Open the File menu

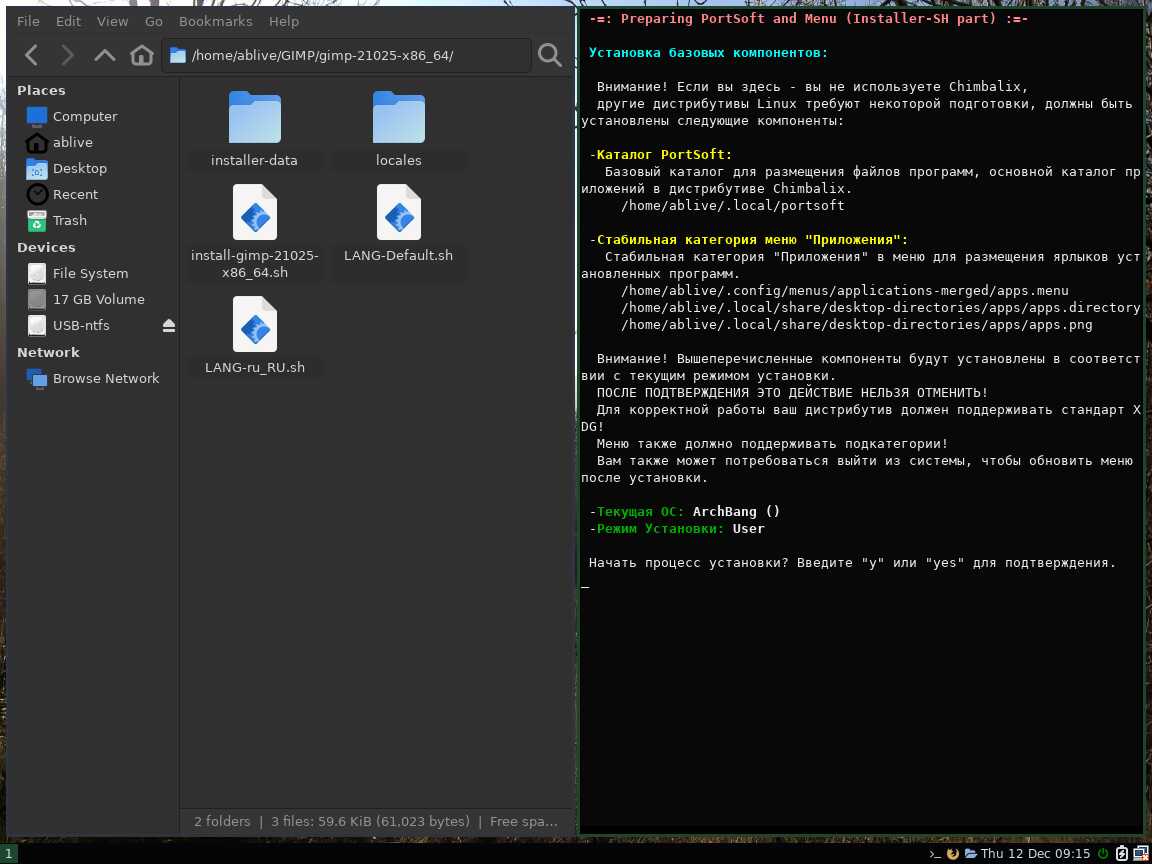point(29,21)
